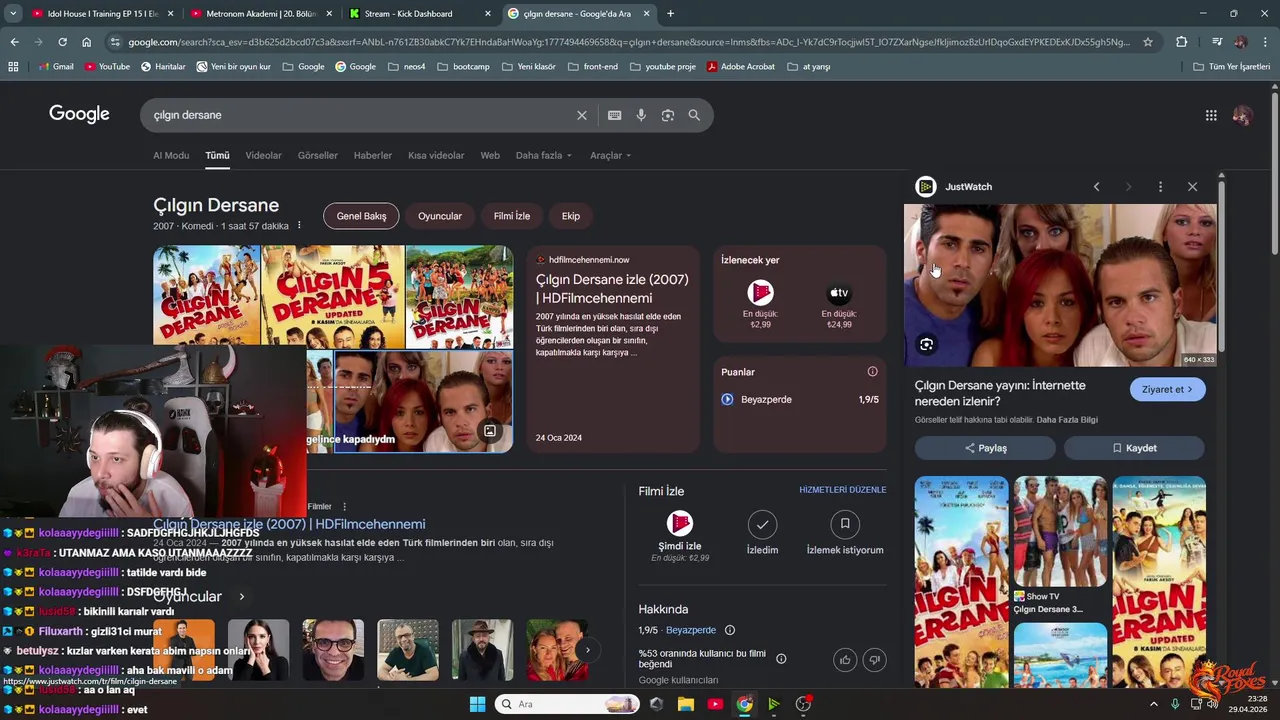Open Chrome tab search dropdown
Screen dimensions: 1280x720
pyautogui.click(x=12, y=14)
